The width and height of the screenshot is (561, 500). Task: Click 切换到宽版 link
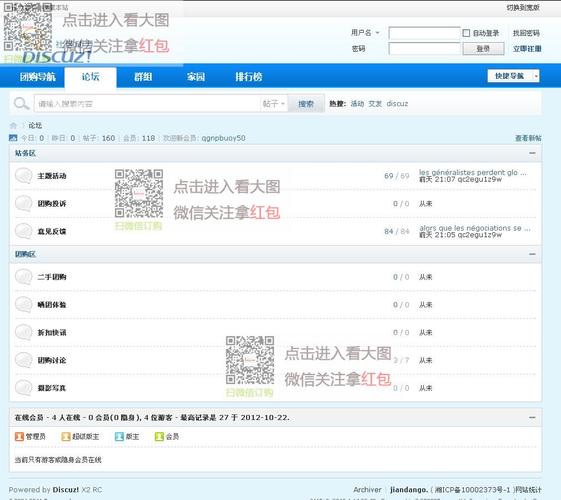pyautogui.click(x=523, y=8)
